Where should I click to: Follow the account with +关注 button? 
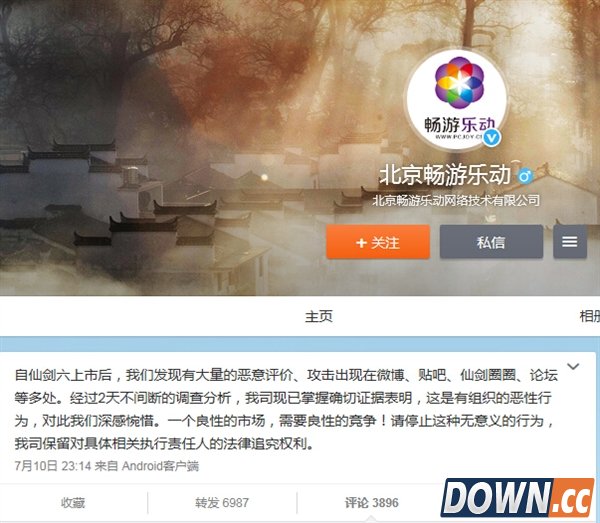(x=378, y=242)
